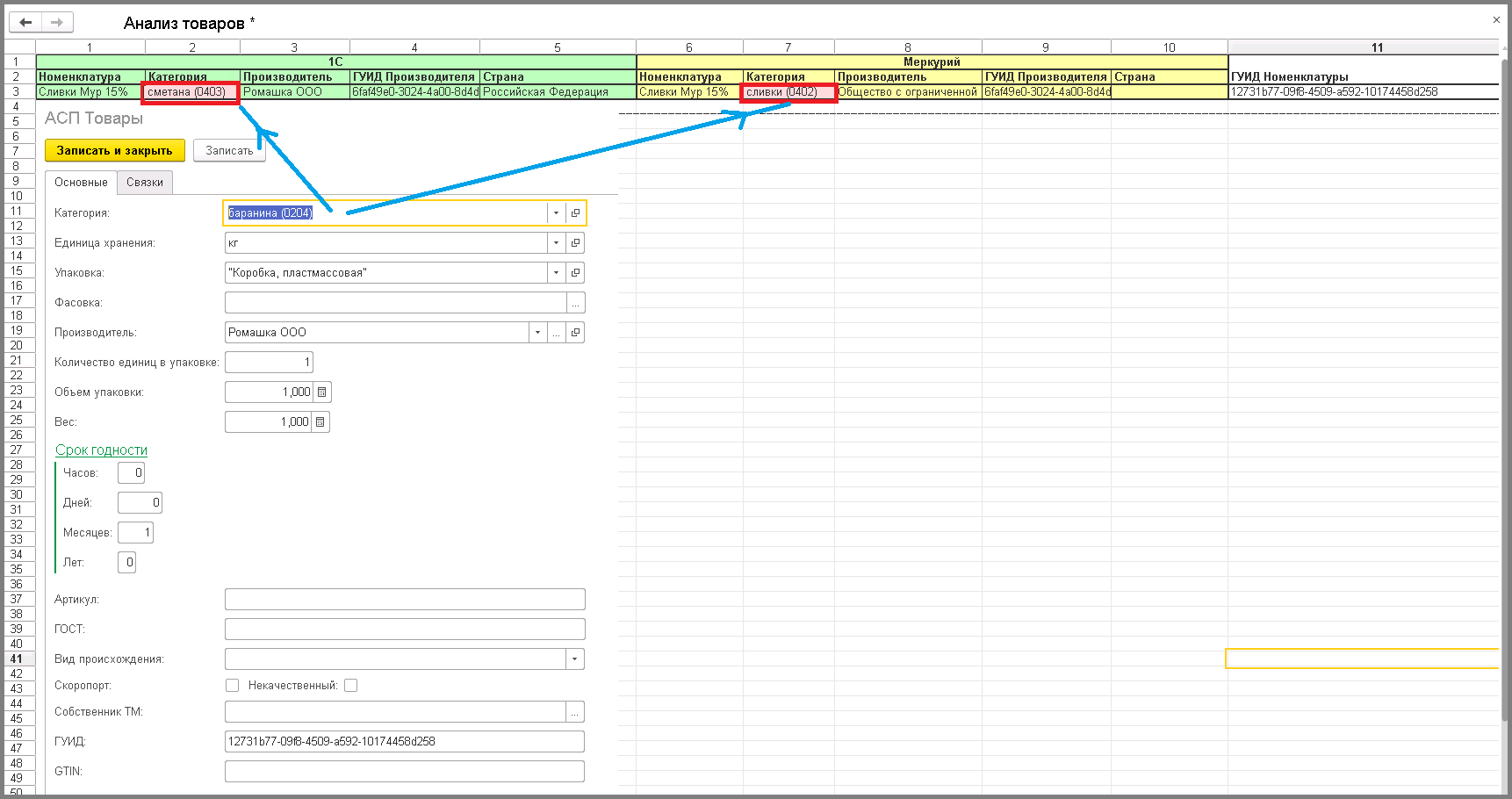
Task: Select ГУИД Номенклатуры value cell
Action: pos(1363,92)
